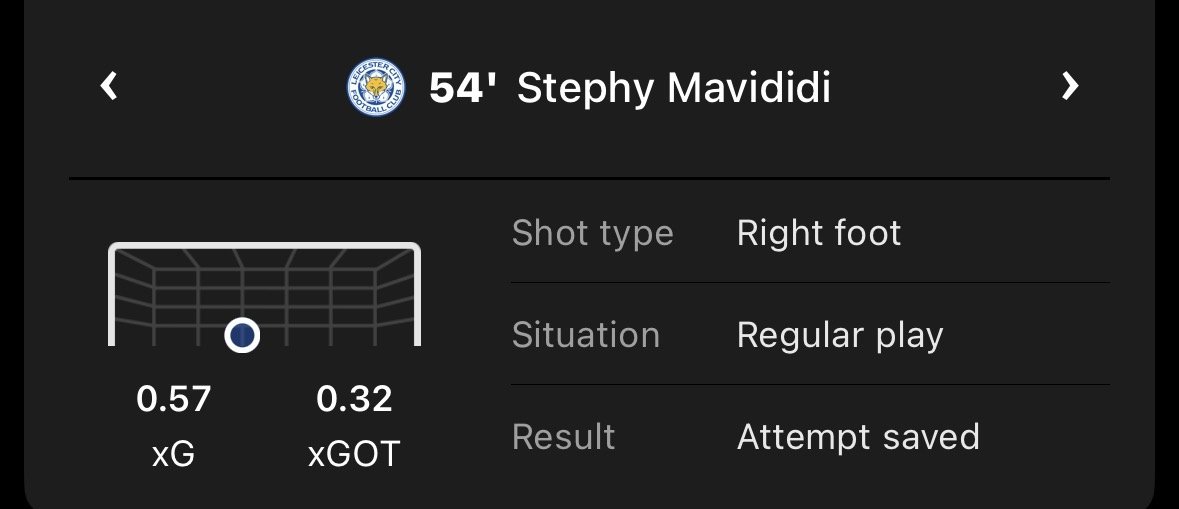This screenshot has height=509, width=1179.
Task: Click the Right foot value
Action: (x=819, y=233)
